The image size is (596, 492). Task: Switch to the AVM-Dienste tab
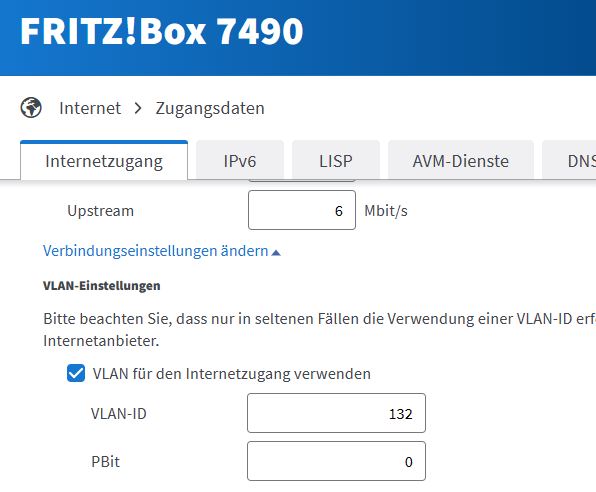(x=461, y=161)
